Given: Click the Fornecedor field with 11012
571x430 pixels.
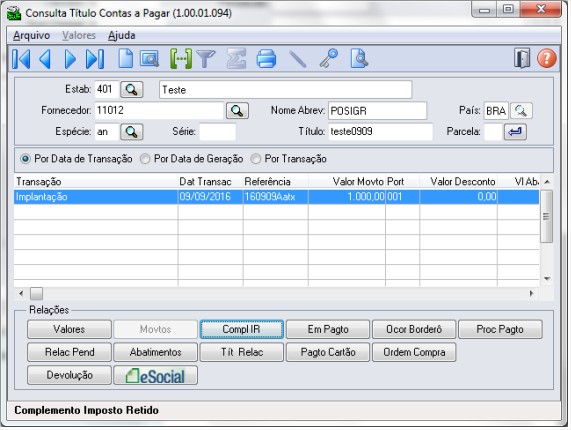Looking at the screenshot, I should coord(159,111).
